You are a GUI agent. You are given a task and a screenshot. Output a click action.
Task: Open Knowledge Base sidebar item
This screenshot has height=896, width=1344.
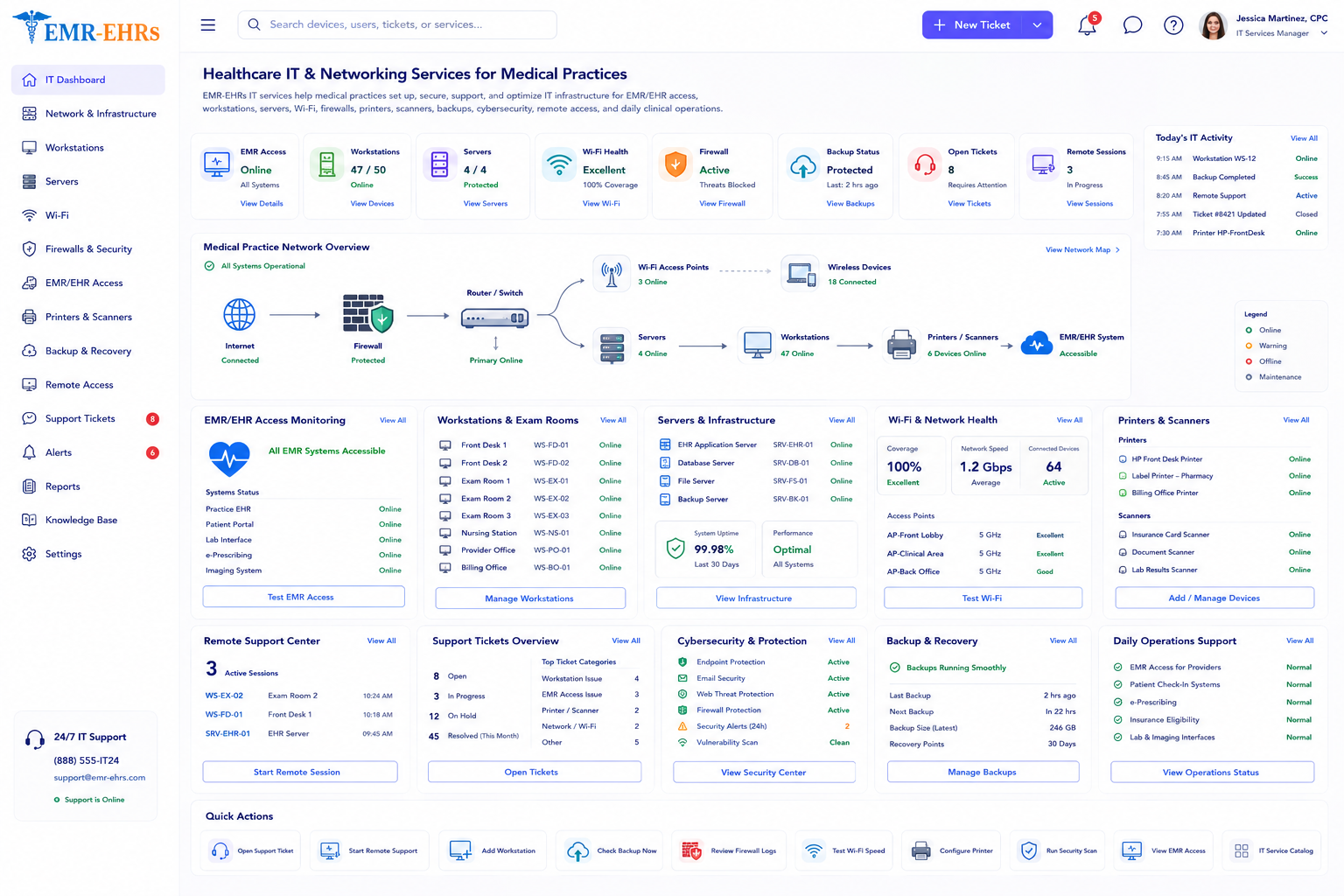tap(88, 521)
